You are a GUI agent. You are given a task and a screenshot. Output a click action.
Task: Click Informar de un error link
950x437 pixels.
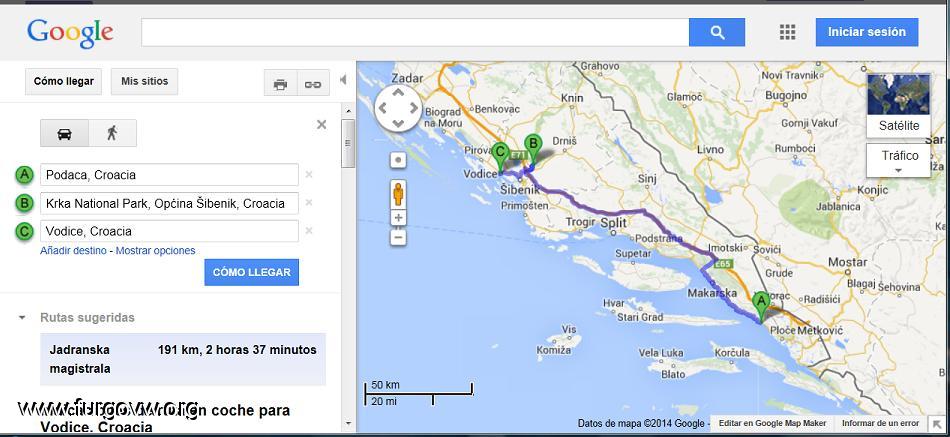880,423
